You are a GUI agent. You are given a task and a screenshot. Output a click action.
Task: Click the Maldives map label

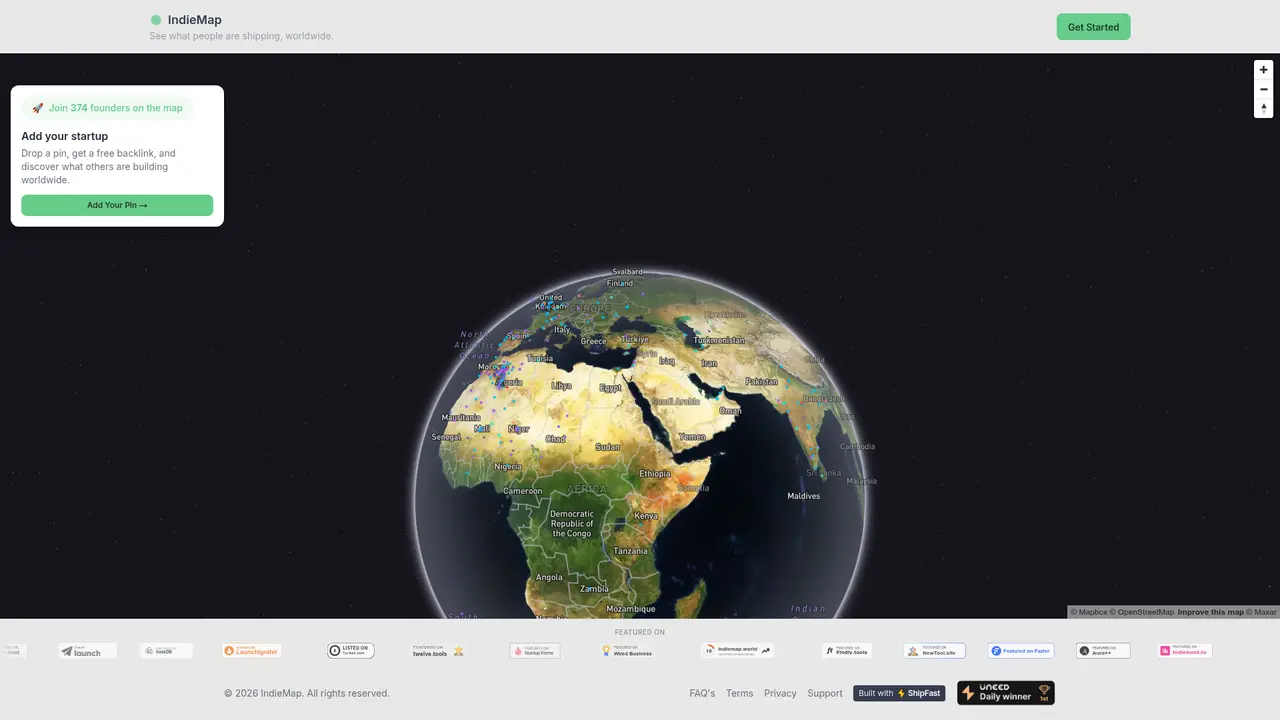(x=803, y=496)
